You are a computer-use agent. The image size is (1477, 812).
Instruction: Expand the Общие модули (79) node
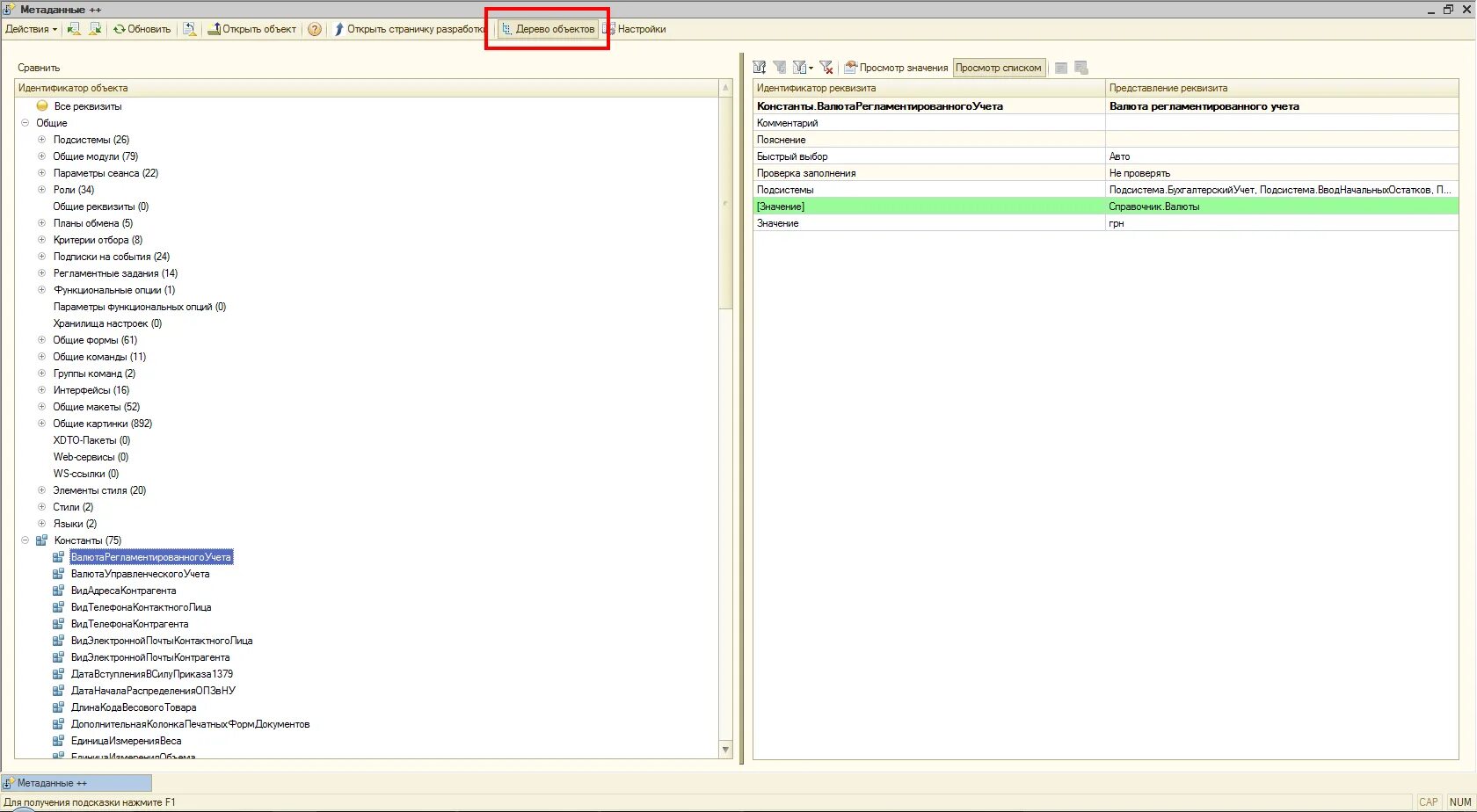point(41,156)
